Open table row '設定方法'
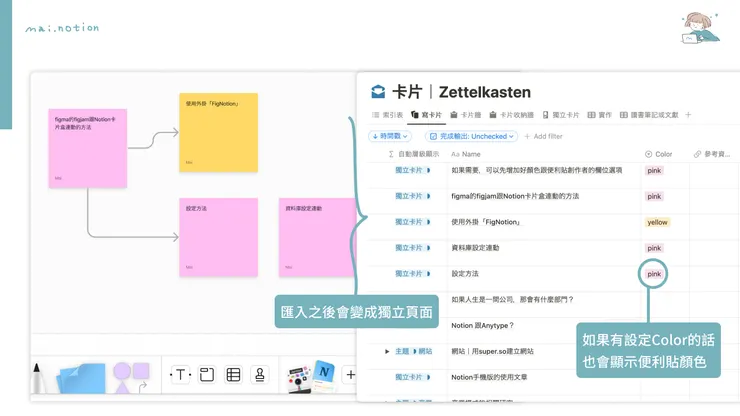740x416 pixels. pyautogui.click(x=465, y=273)
